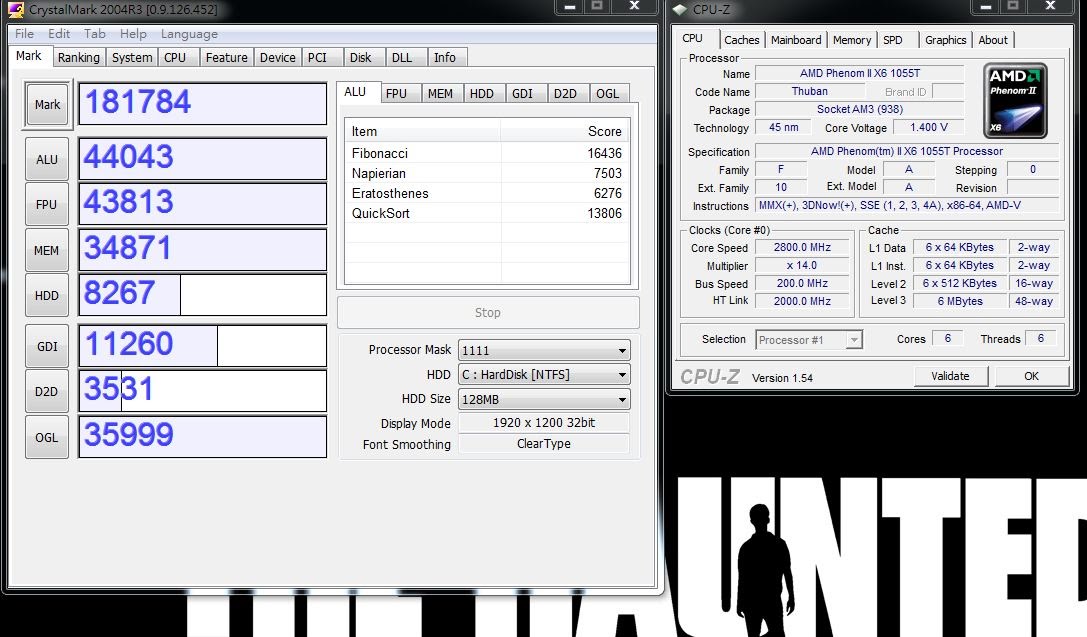This screenshot has width=1087, height=637.
Task: Click the Display Mode value field
Action: coord(544,423)
